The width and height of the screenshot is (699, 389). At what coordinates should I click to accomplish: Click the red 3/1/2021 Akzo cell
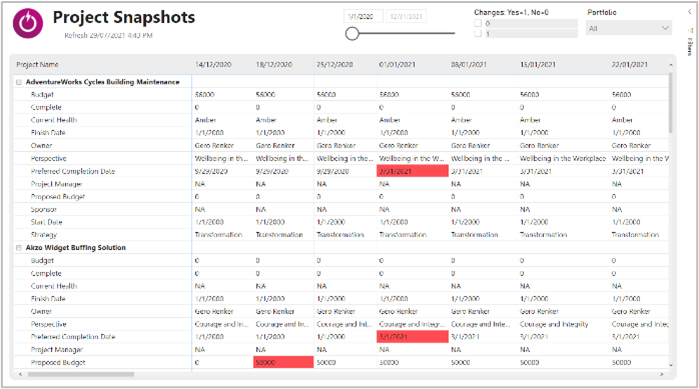412,337
